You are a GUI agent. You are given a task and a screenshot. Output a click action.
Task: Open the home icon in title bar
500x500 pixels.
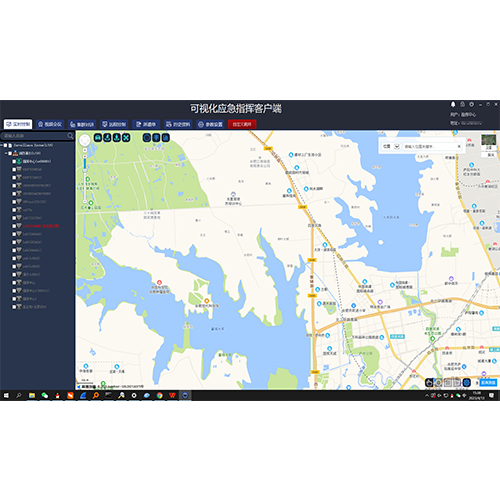pyautogui.click(x=462, y=104)
